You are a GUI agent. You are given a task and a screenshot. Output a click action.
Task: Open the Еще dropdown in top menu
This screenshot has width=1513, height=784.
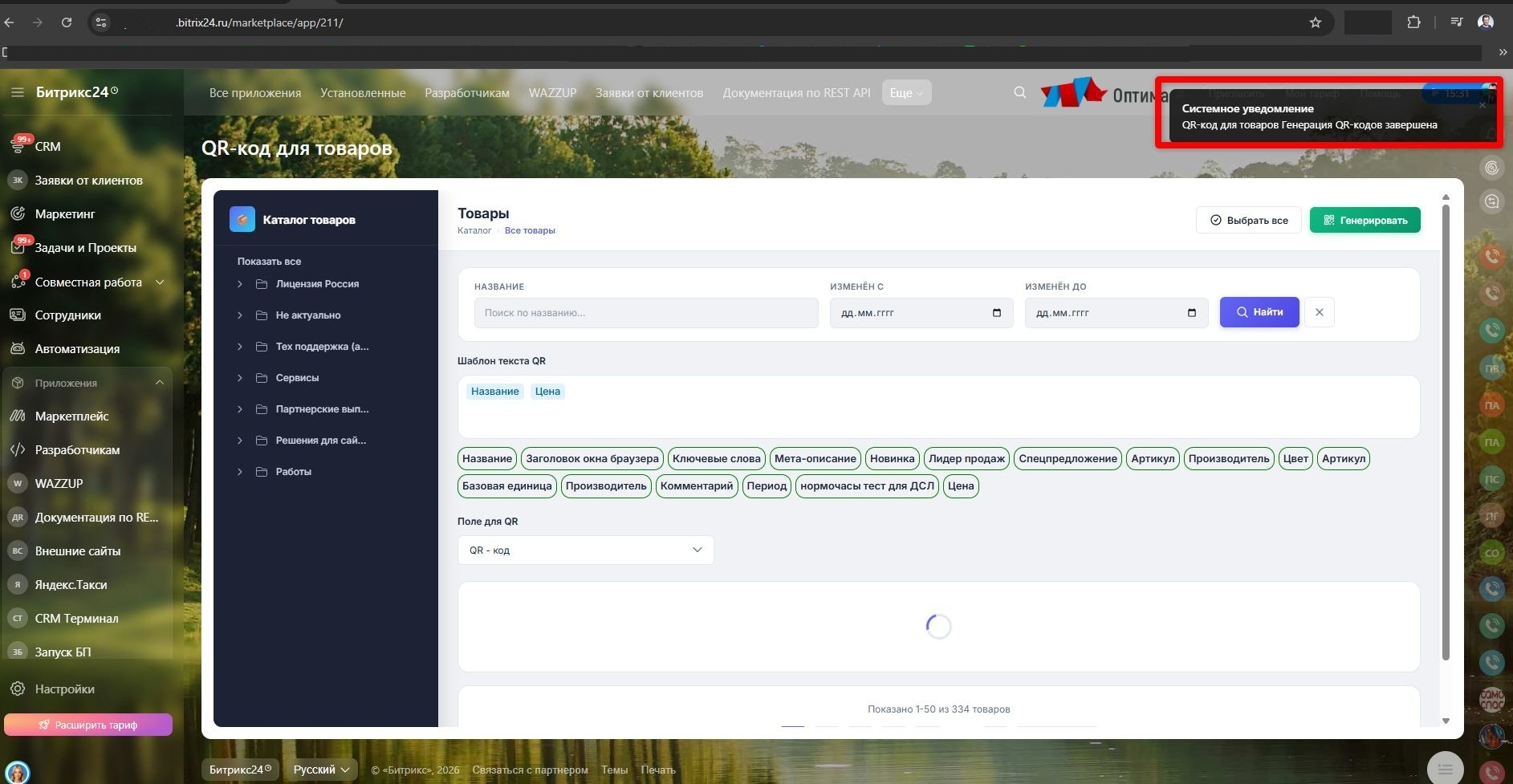tap(906, 93)
